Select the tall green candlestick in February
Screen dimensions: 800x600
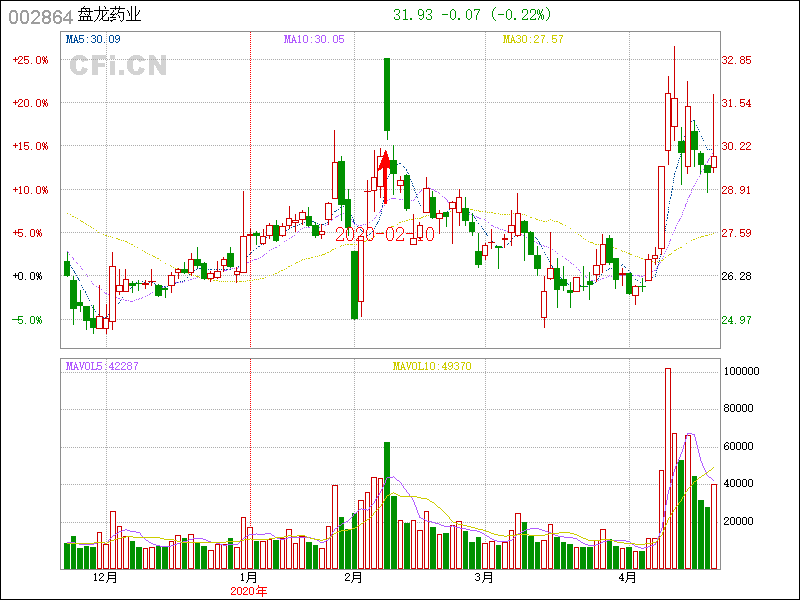386,95
